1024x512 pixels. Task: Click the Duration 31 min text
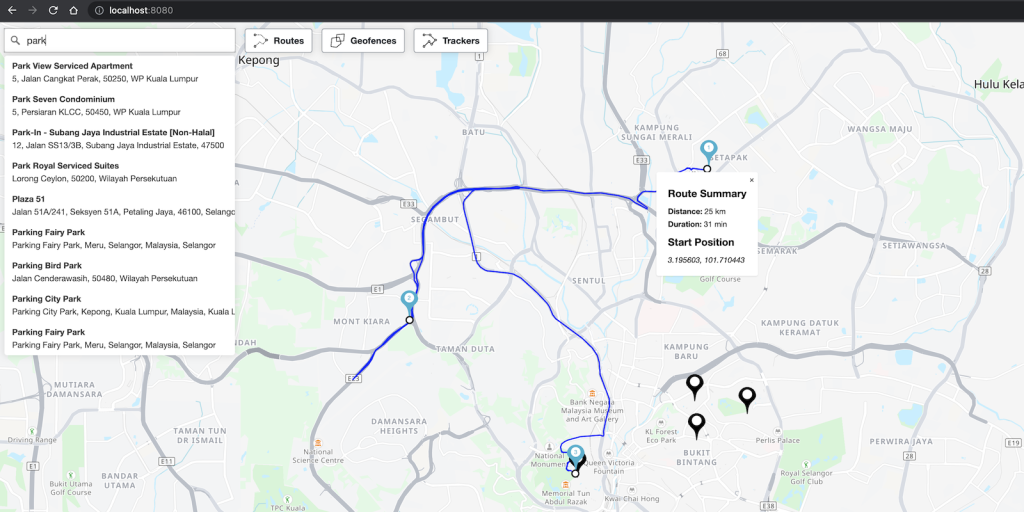(697, 225)
